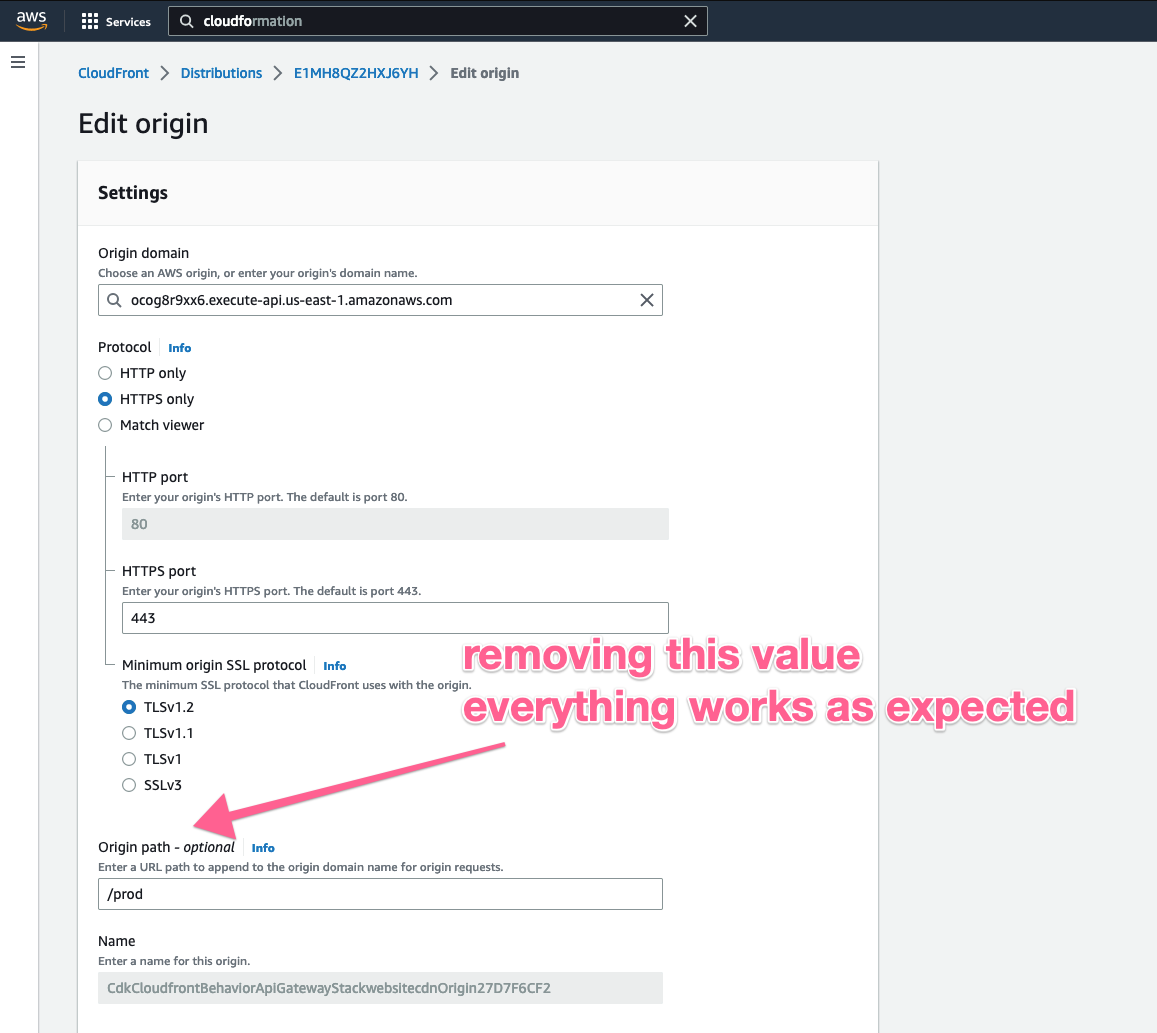The height and width of the screenshot is (1033, 1157).
Task: Select HTTPS only protocol
Action: 106,399
